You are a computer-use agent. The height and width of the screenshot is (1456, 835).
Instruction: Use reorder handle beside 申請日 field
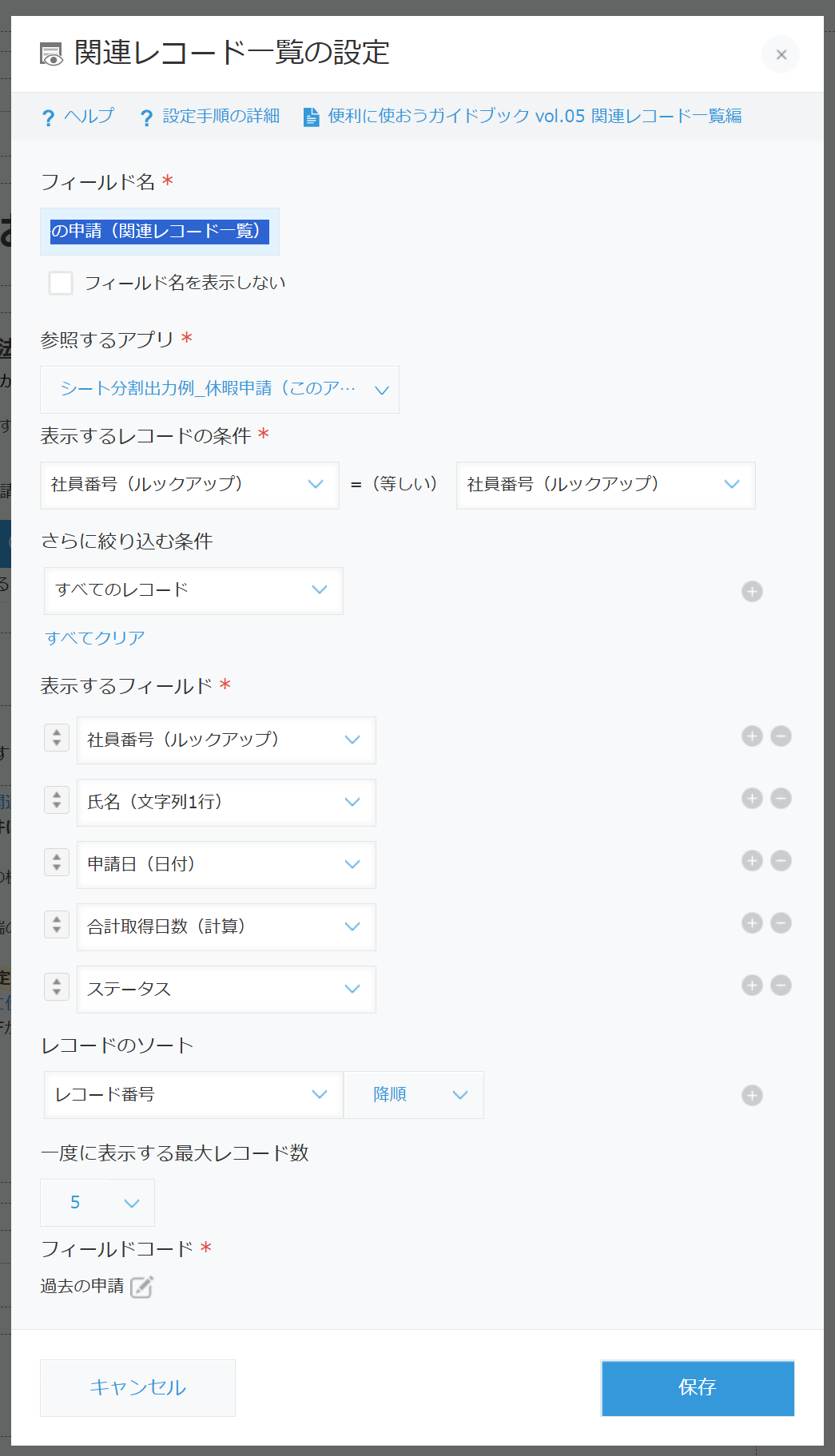pos(57,862)
